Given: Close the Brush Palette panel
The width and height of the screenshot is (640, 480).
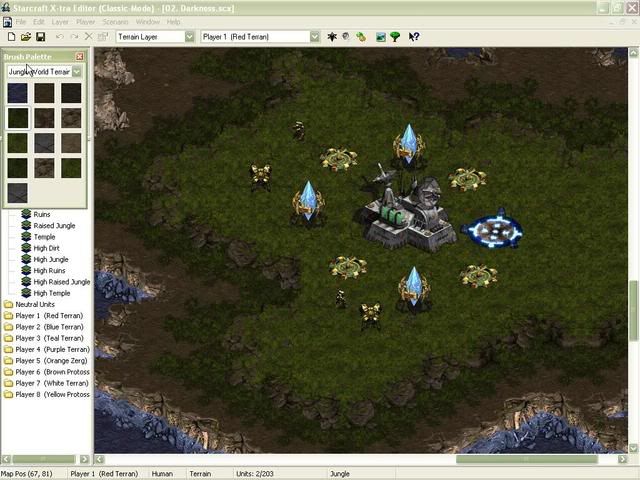Looking at the screenshot, I should tap(80, 56).
